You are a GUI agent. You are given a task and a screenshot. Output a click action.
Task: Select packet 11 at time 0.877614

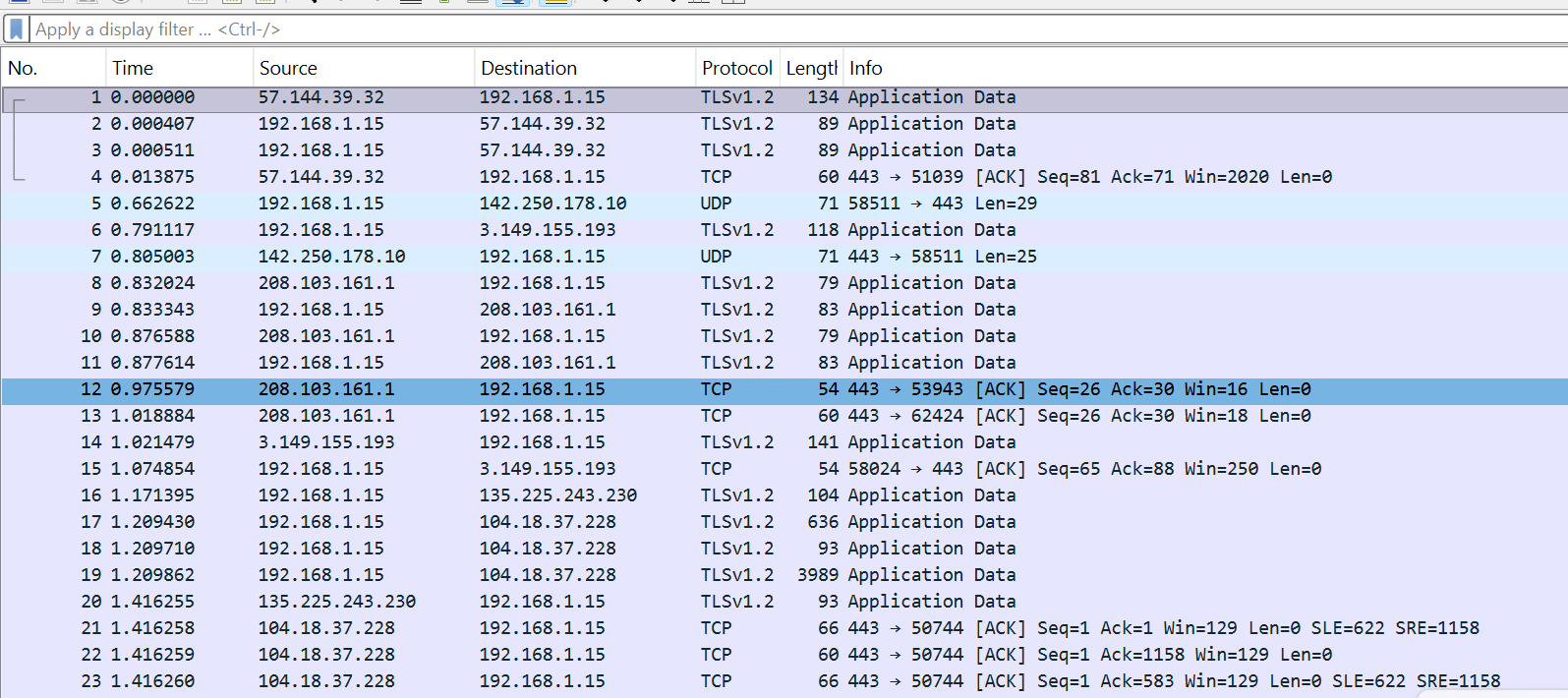(x=784, y=363)
